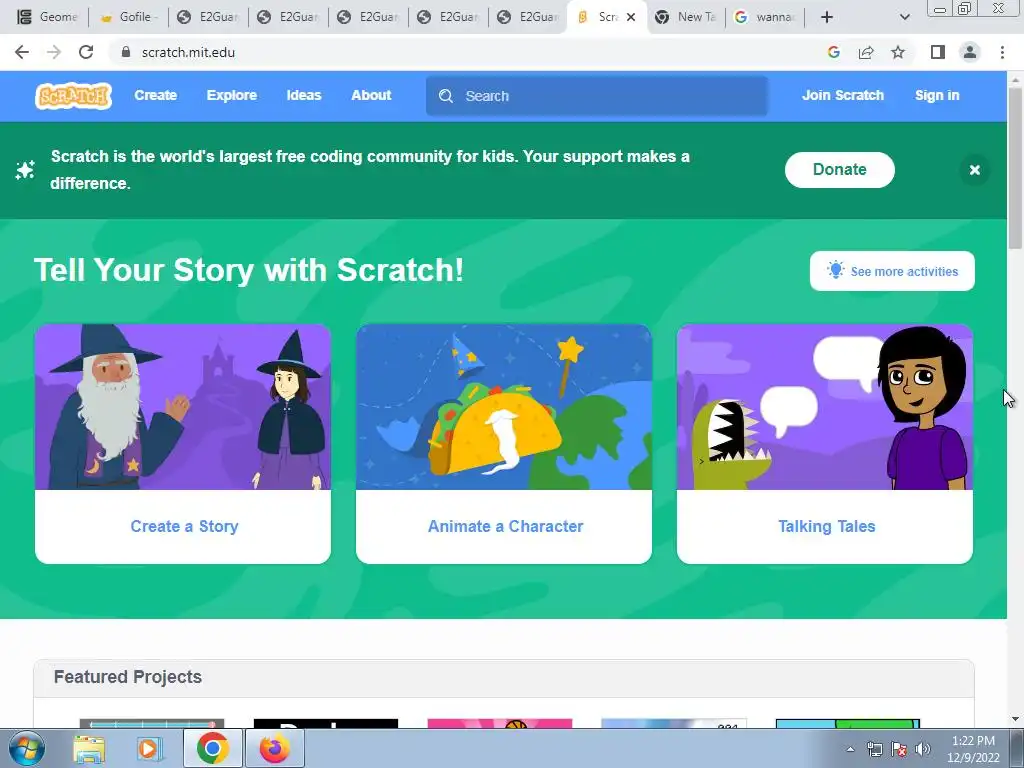Share this page icon
The height and width of the screenshot is (768, 1024).
[866, 52]
